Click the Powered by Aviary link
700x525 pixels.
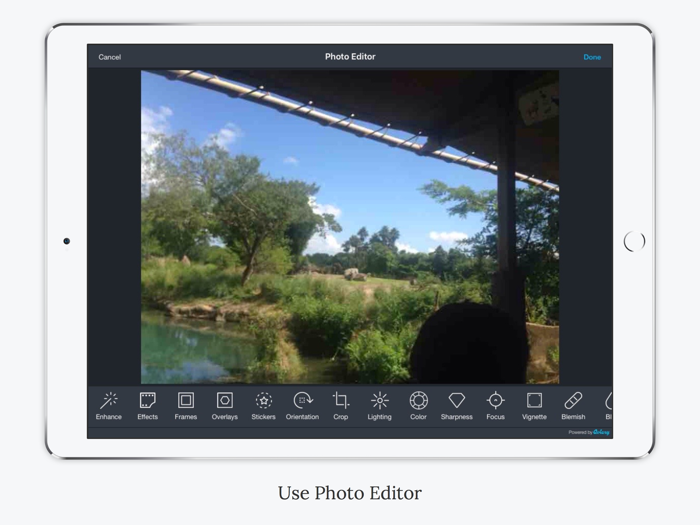point(589,432)
